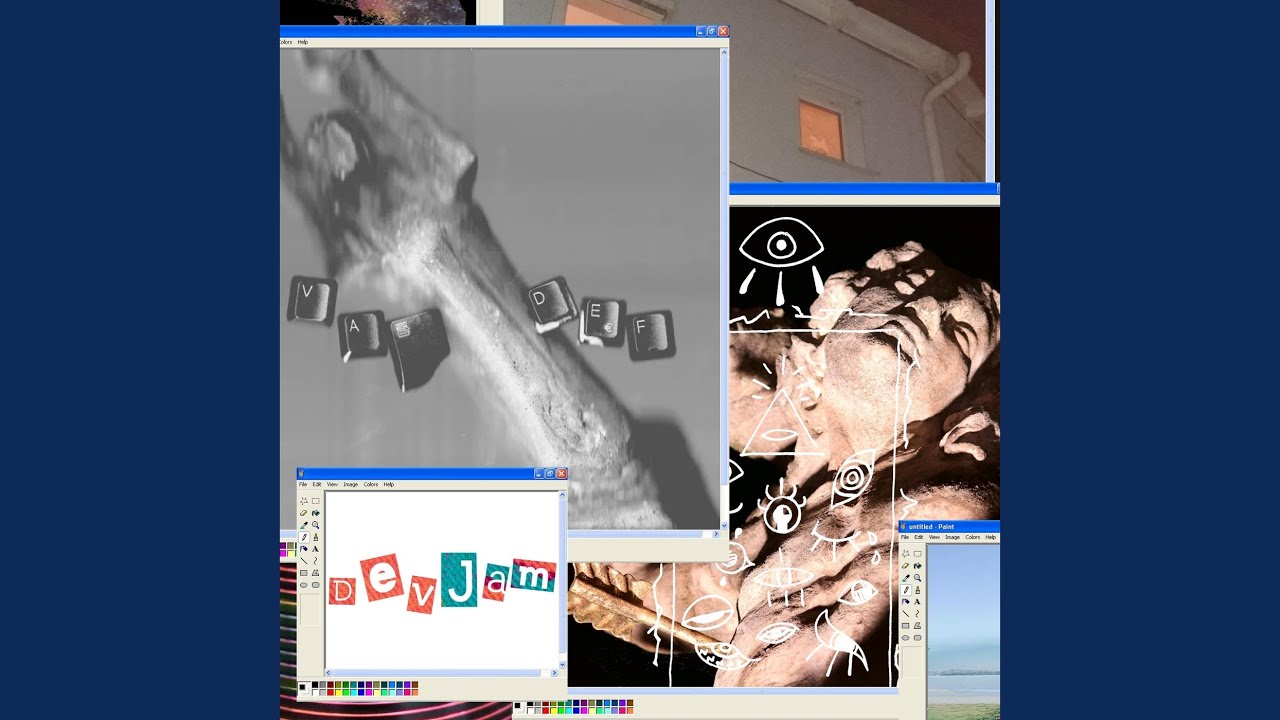Click the DevJam canvas drawing area
1280x720 pixels.
[x=441, y=579]
